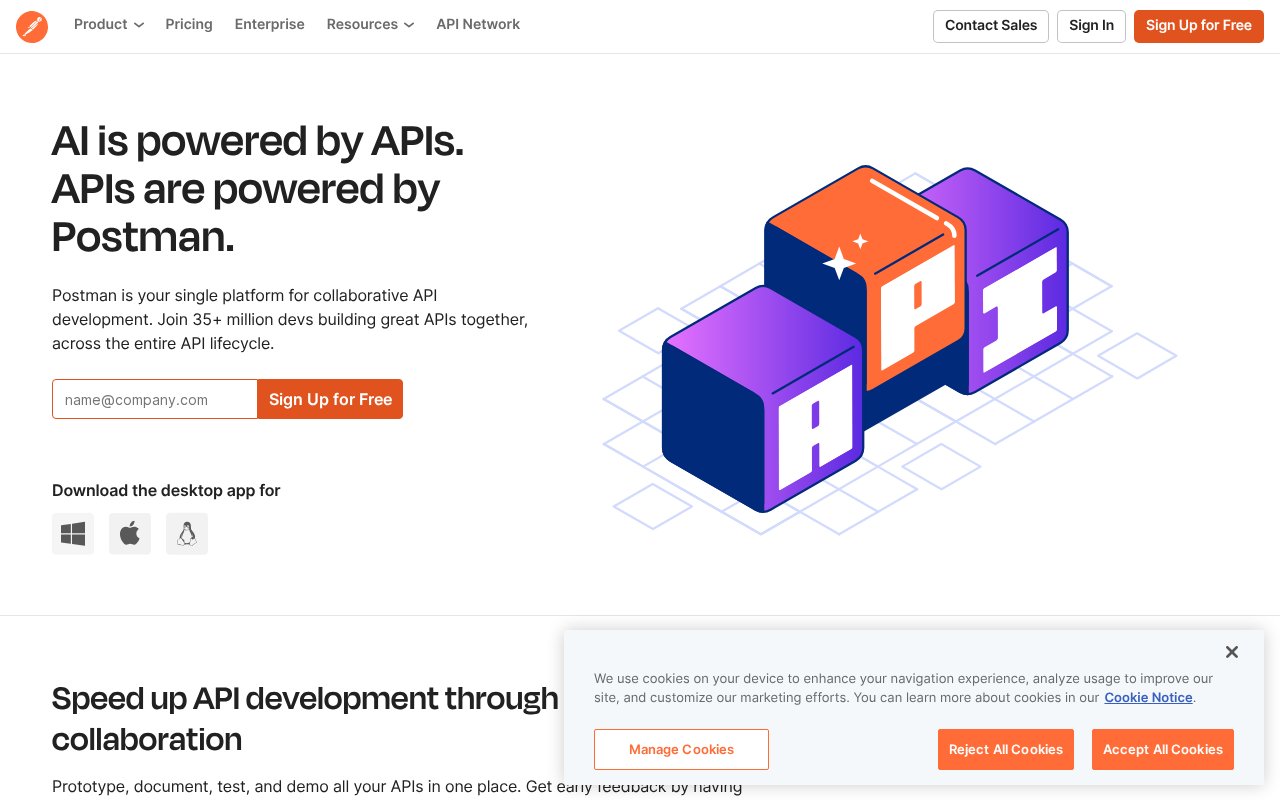Download the Windows desktop app
The height and width of the screenshot is (800, 1280).
click(73, 534)
